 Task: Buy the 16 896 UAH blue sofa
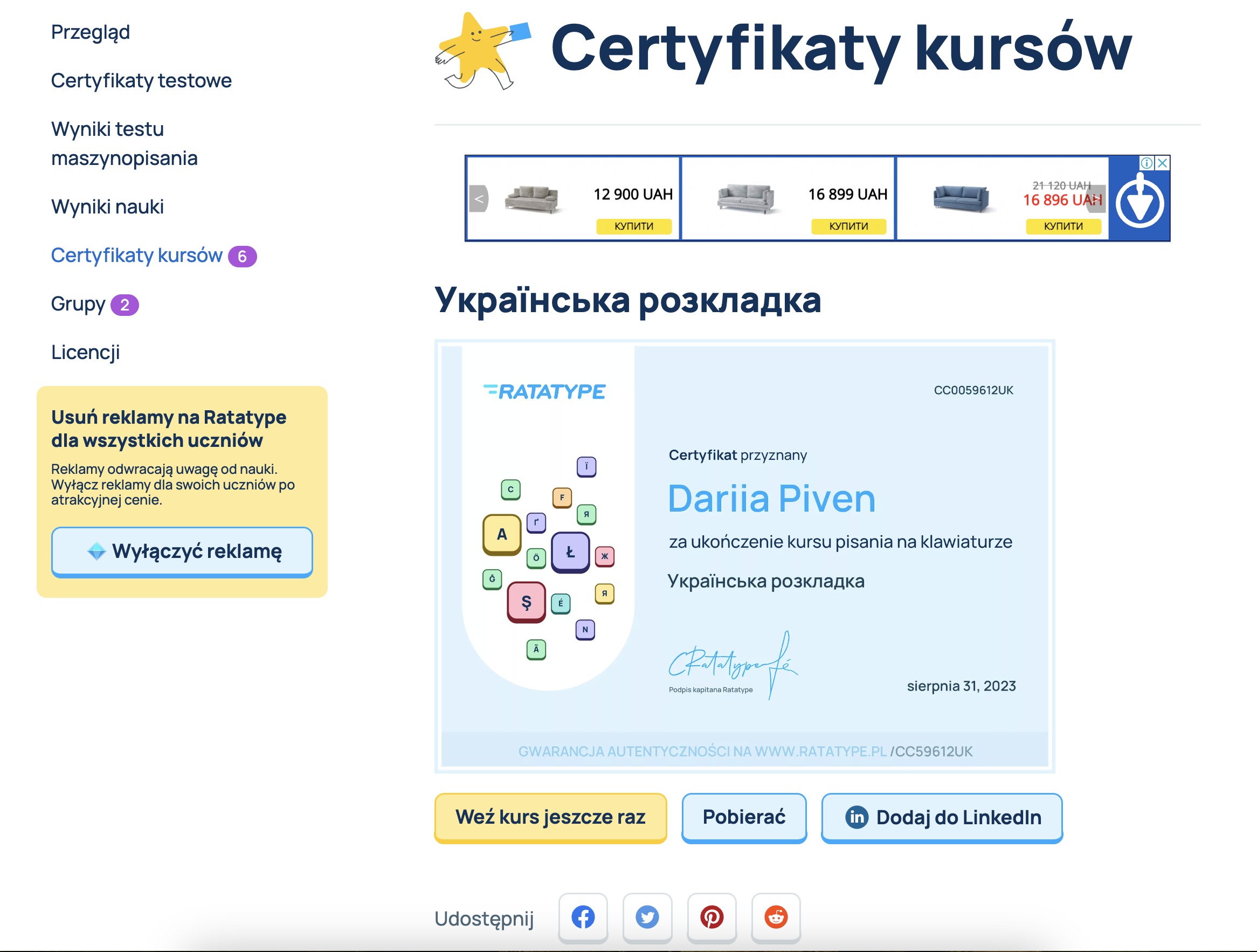[x=1063, y=226]
